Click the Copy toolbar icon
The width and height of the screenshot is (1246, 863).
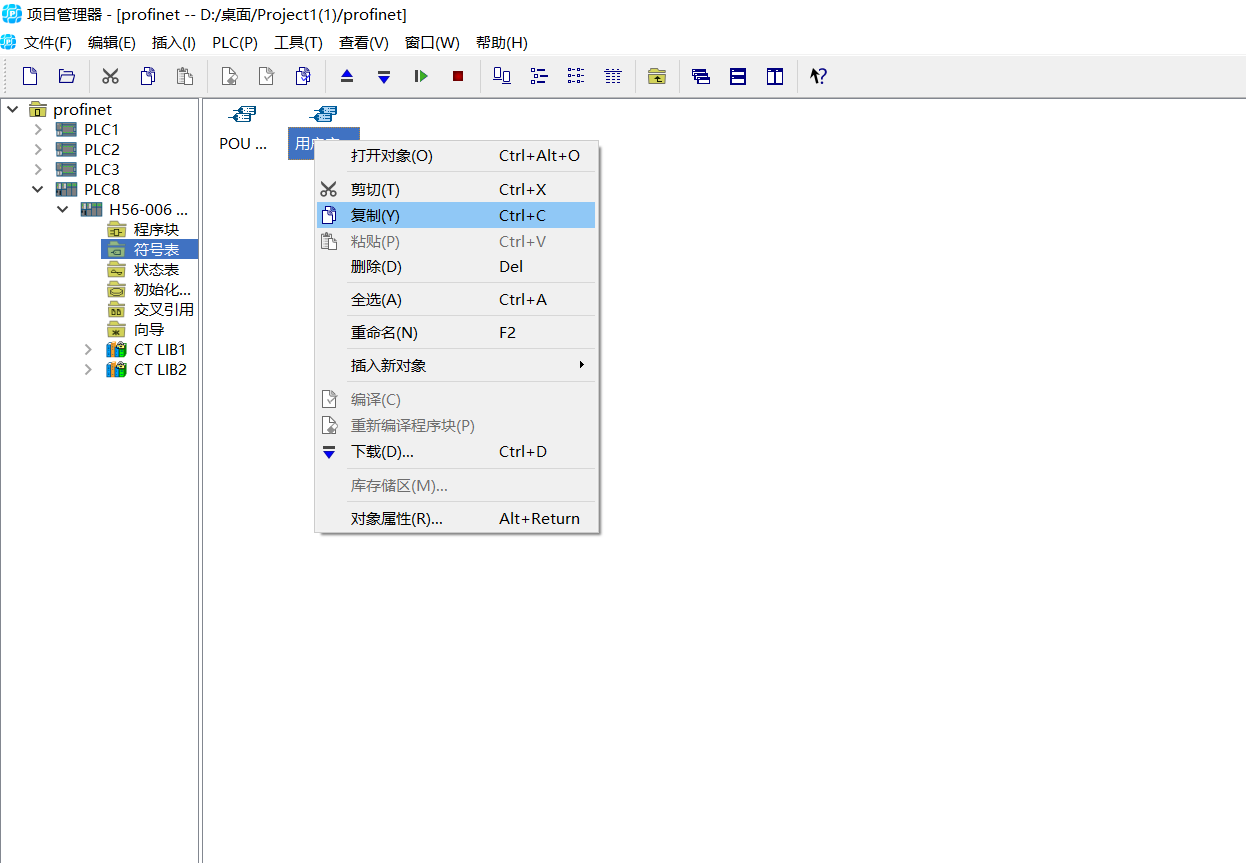tap(148, 76)
